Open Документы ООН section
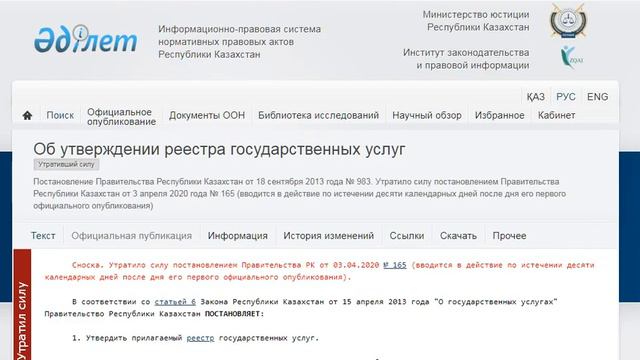The image size is (640, 360). point(207,116)
